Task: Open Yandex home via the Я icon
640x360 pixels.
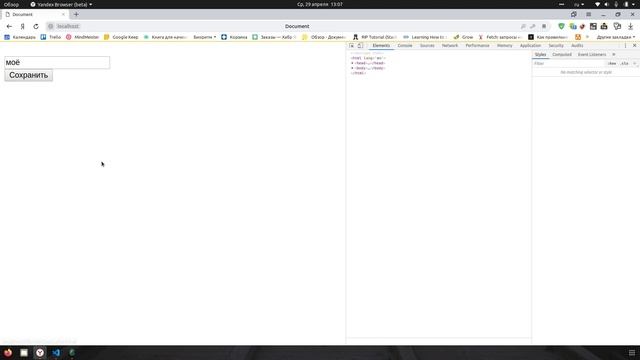Action: pyautogui.click(x=22, y=26)
